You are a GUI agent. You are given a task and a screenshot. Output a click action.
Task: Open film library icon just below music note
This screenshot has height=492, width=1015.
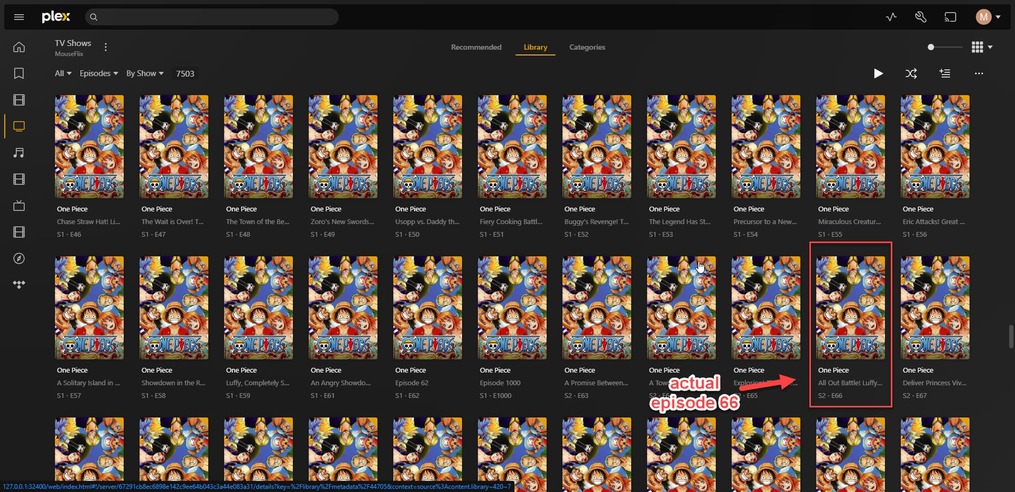(x=19, y=179)
